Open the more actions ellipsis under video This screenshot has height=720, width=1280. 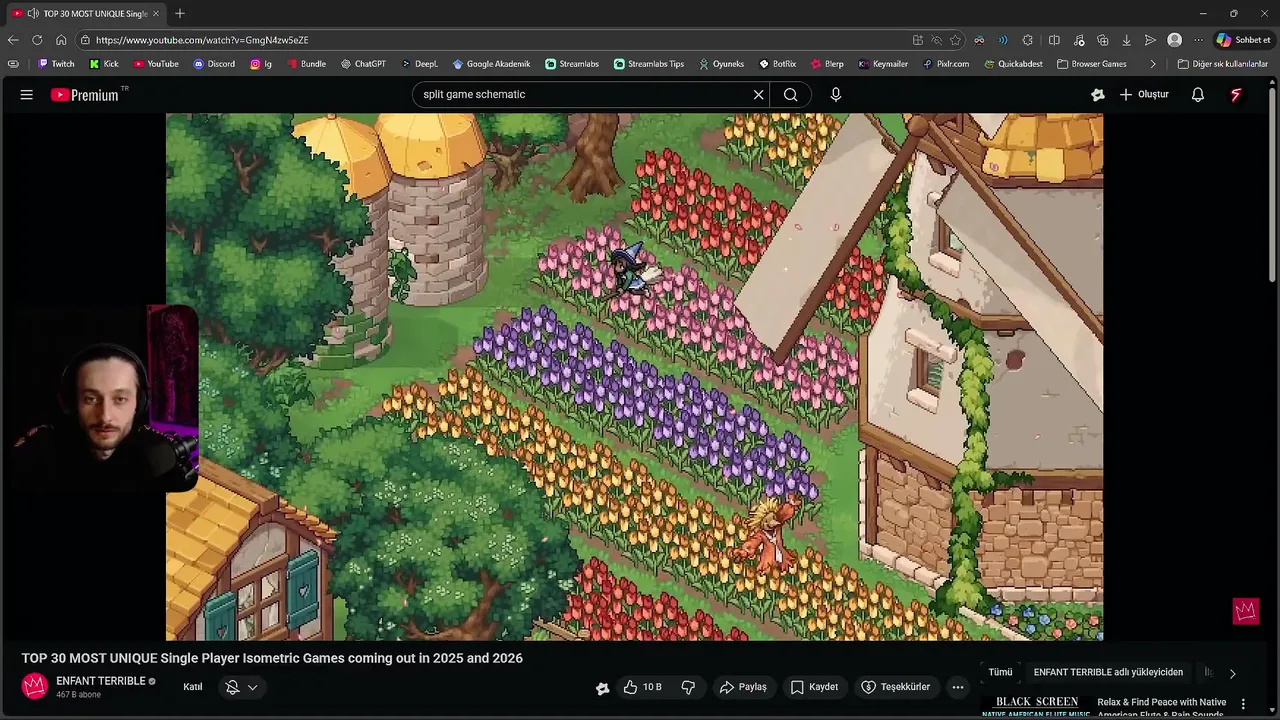click(958, 687)
